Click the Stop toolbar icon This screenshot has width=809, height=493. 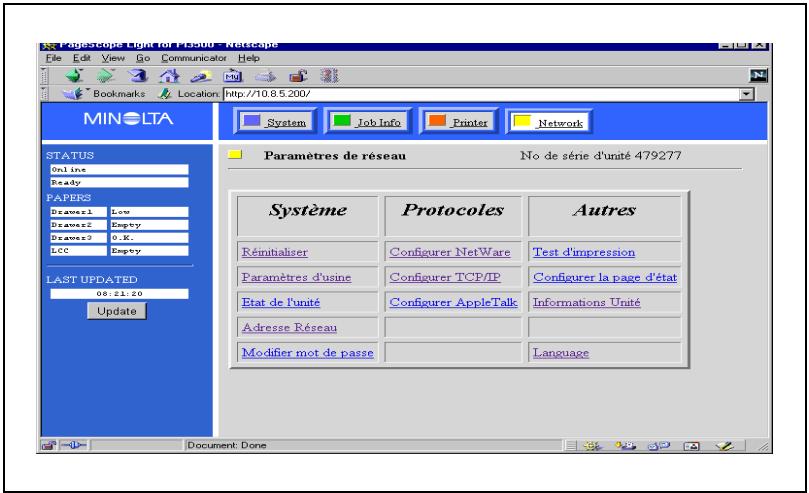[329, 76]
